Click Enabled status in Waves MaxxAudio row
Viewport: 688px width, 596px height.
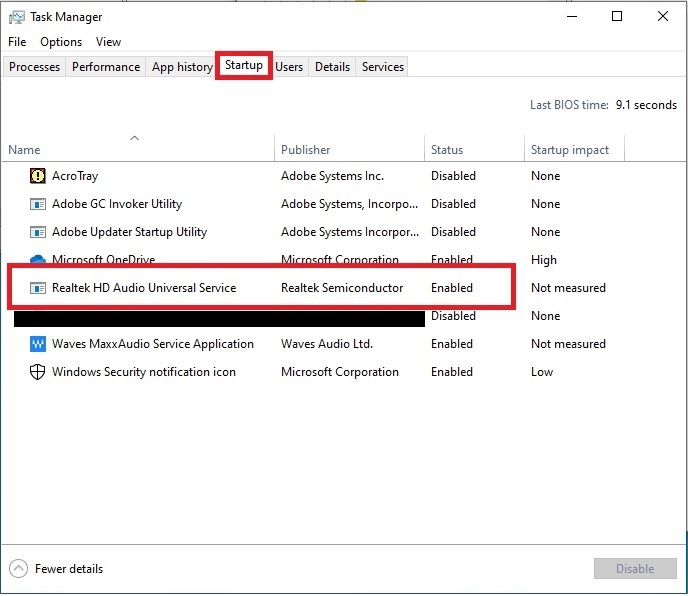pyautogui.click(x=452, y=344)
